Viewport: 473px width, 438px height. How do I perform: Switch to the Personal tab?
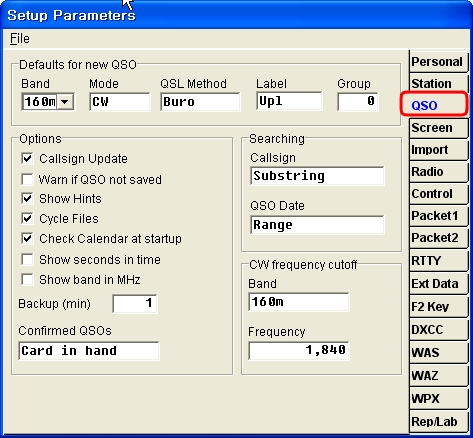[x=438, y=62]
